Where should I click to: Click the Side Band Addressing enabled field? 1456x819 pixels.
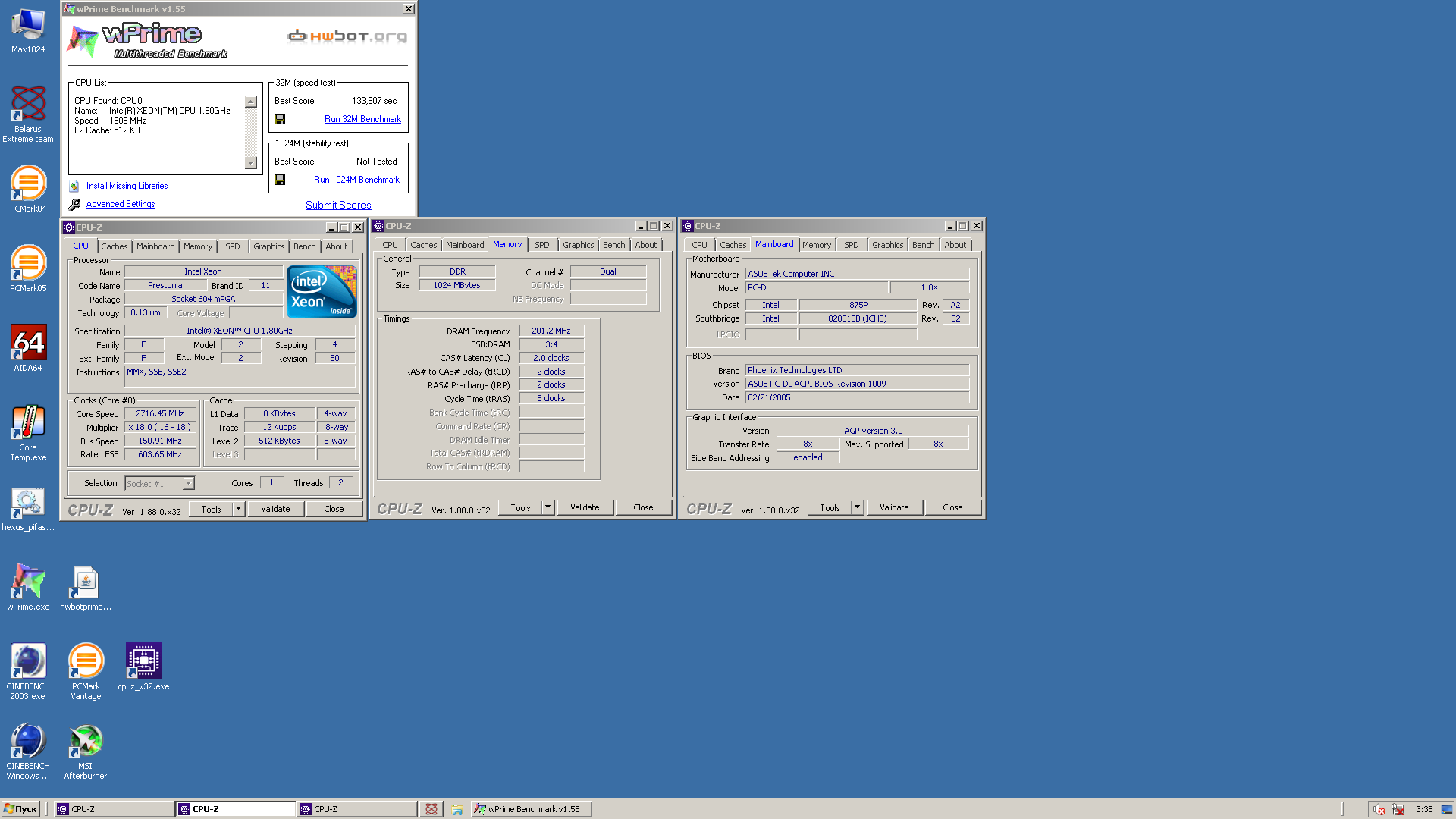808,457
